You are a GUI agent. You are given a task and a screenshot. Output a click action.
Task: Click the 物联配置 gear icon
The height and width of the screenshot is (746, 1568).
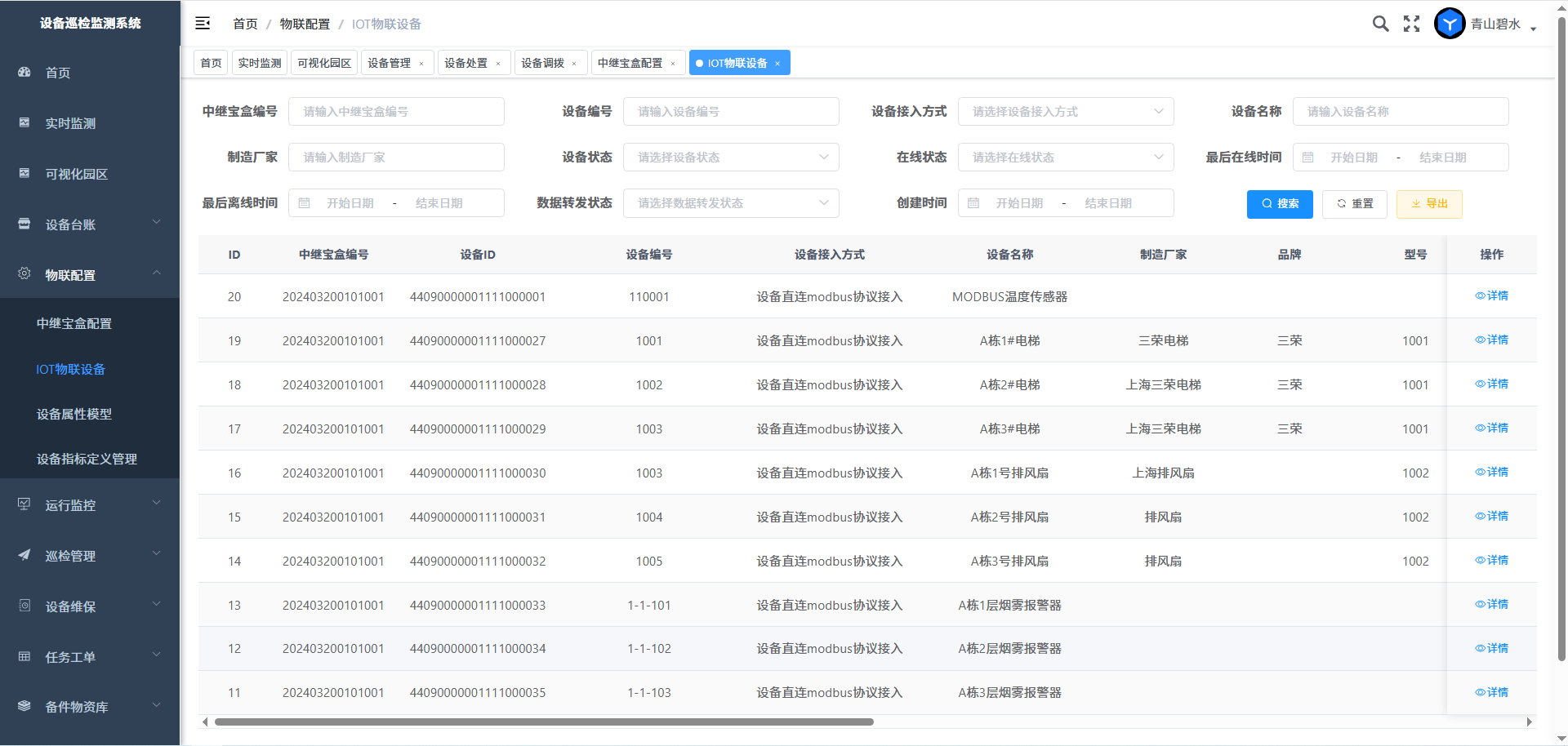pyautogui.click(x=24, y=274)
